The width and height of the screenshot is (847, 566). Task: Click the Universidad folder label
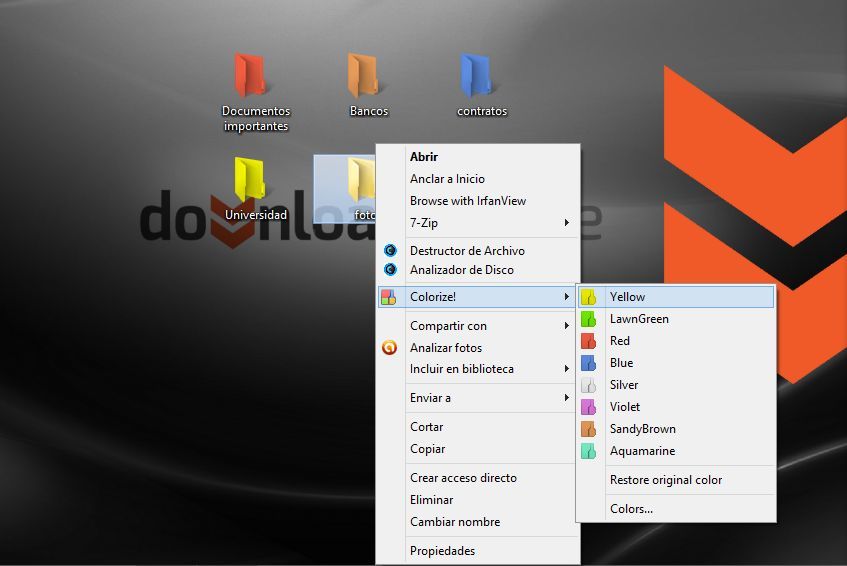pyautogui.click(x=256, y=215)
